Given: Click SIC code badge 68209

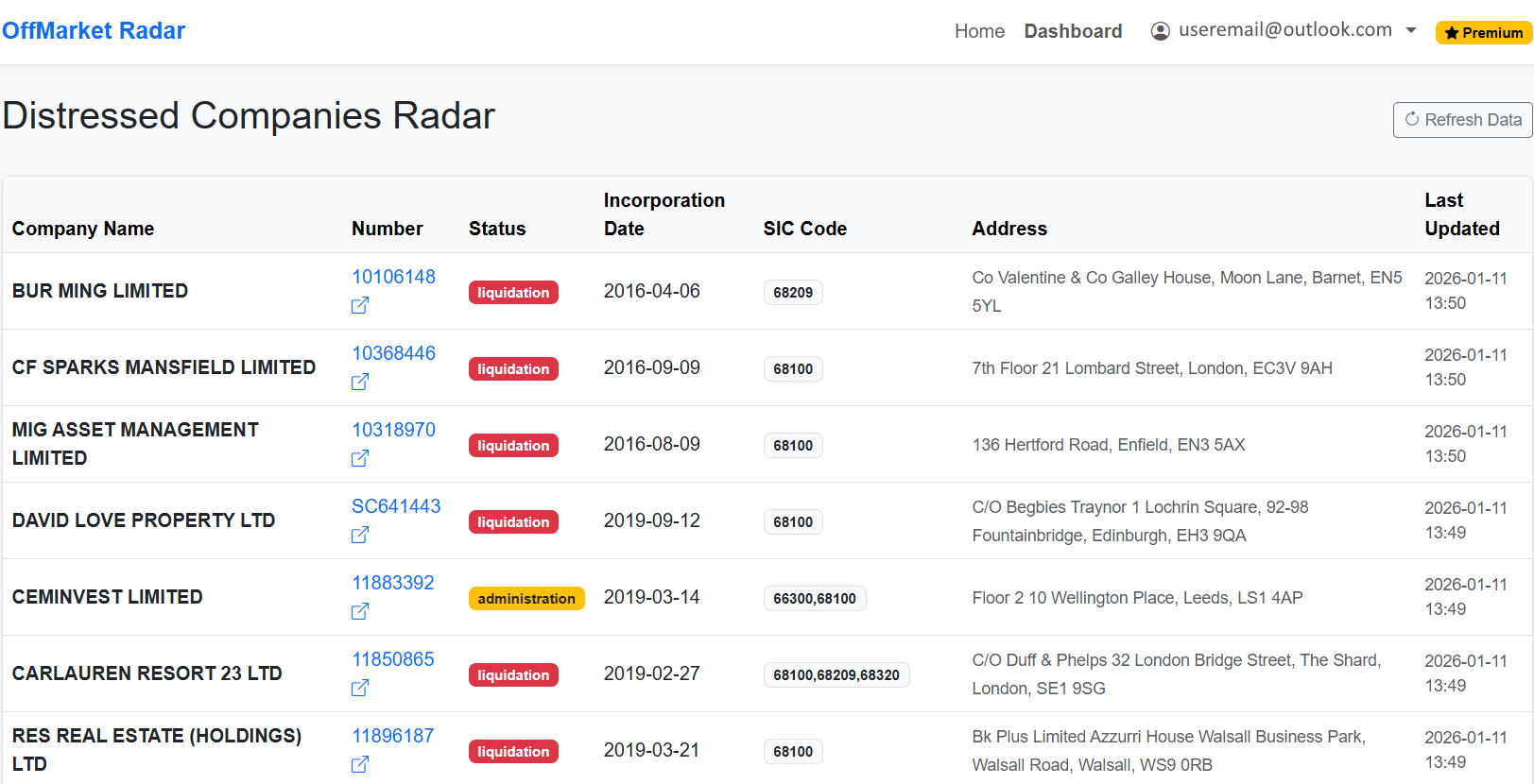Looking at the screenshot, I should pyautogui.click(x=793, y=293).
